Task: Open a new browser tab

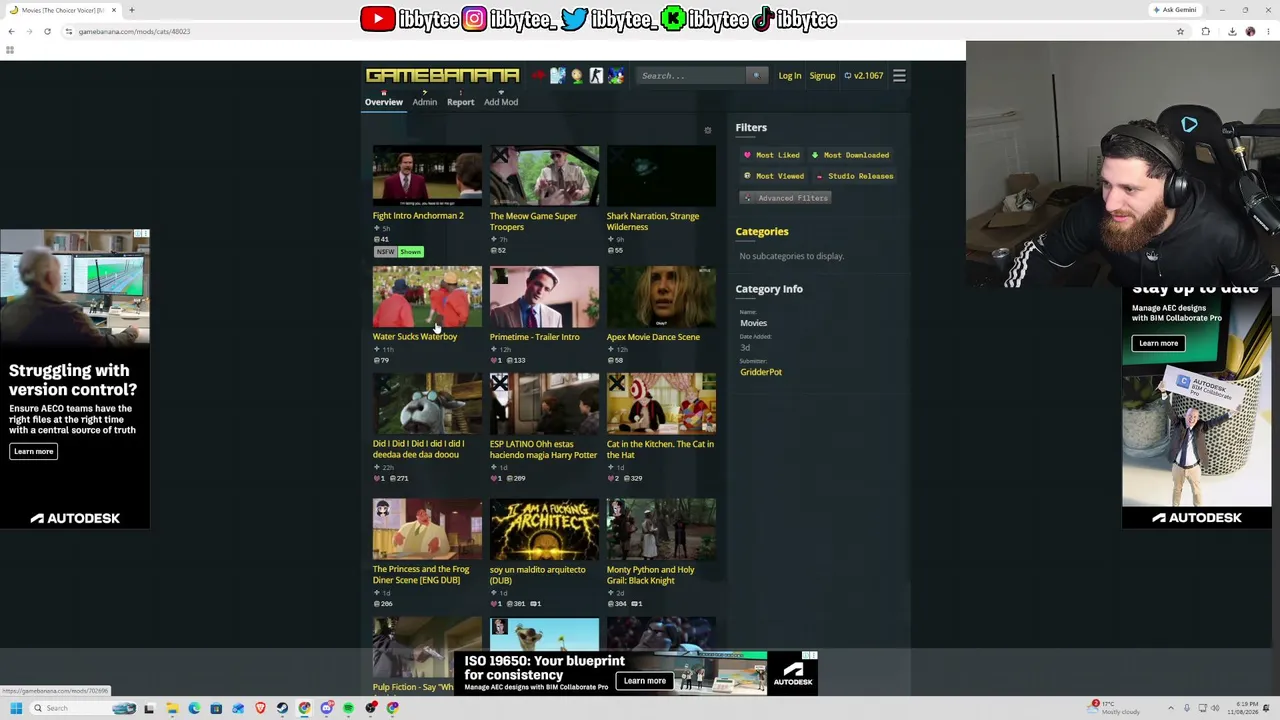Action: (131, 10)
